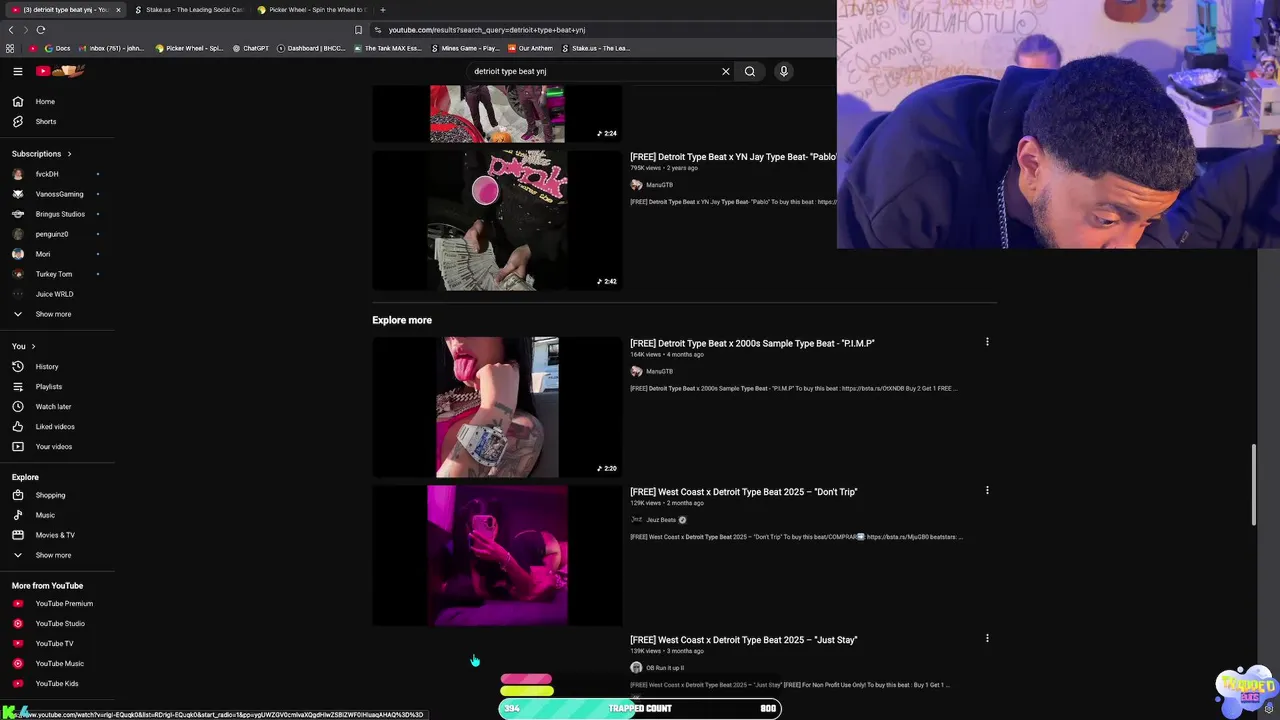Image resolution: width=1280 pixels, height=720 pixels.
Task: Click the YouTube logo
Action: [60, 71]
